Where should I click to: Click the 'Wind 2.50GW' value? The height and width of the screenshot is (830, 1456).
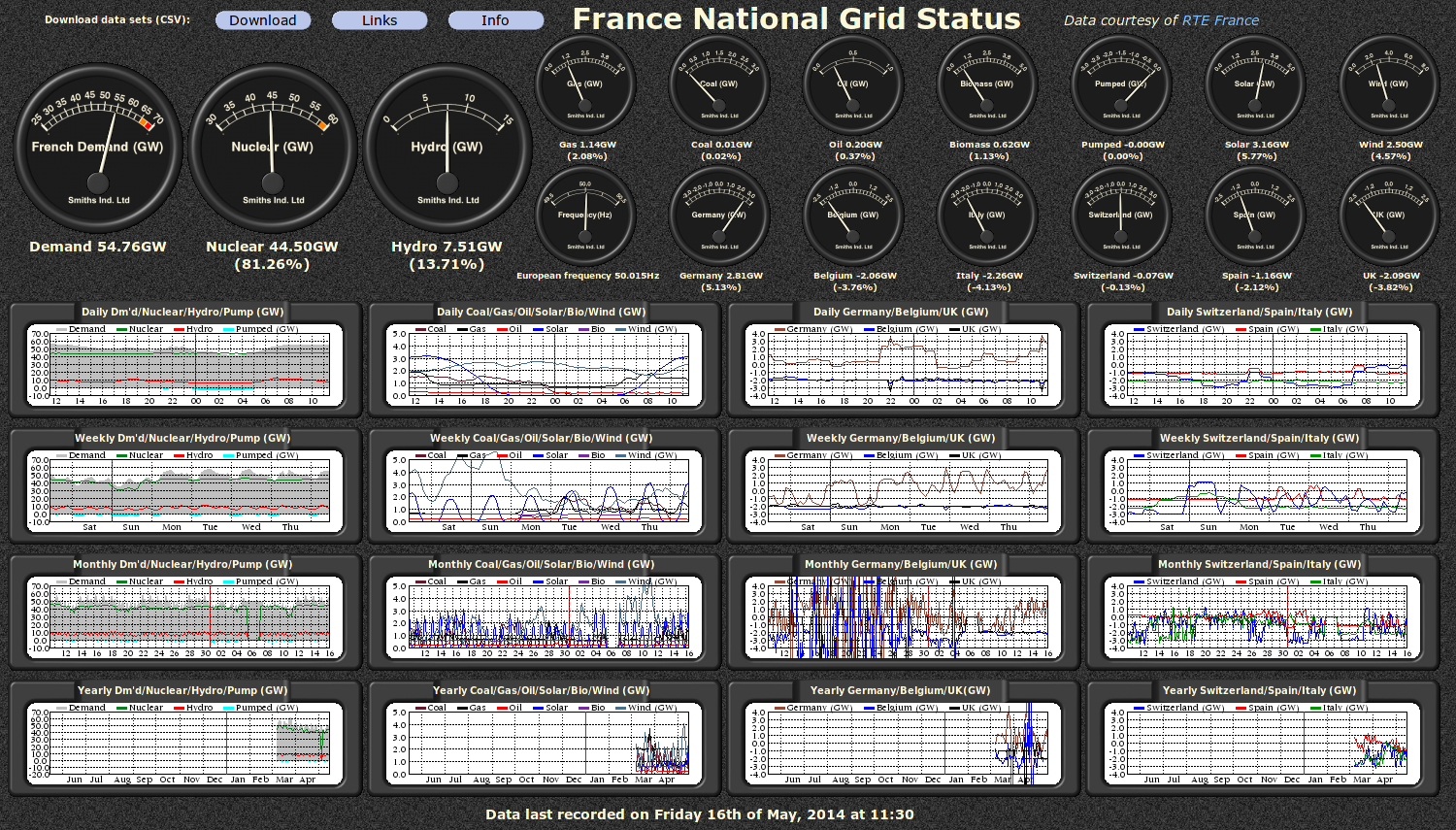tap(1391, 145)
